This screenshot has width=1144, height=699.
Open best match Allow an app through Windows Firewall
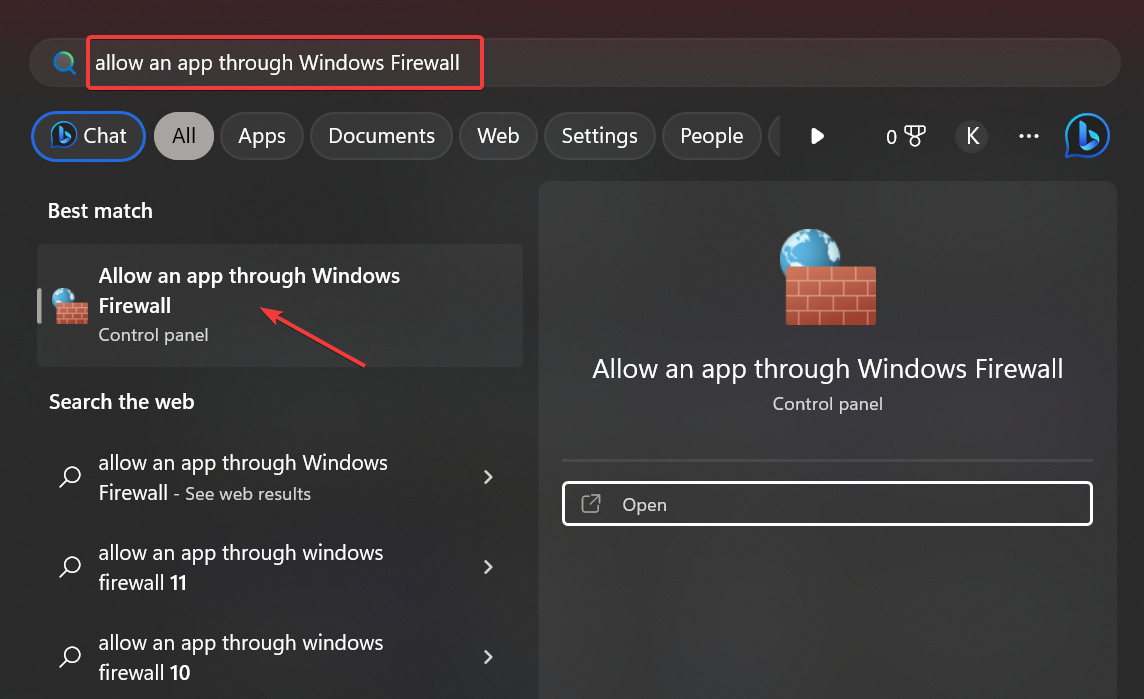tap(280, 305)
